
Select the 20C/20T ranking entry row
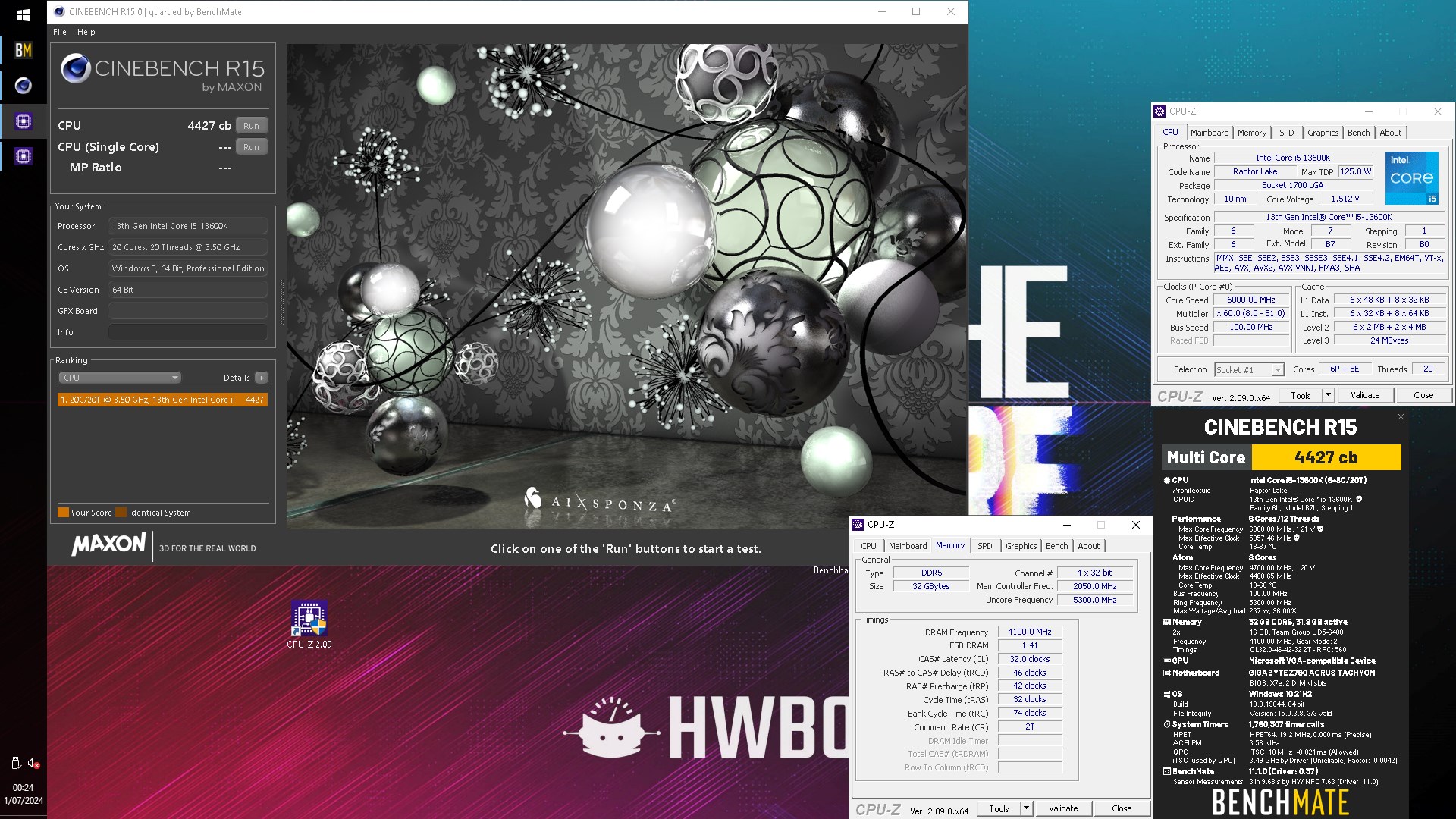[x=162, y=400]
